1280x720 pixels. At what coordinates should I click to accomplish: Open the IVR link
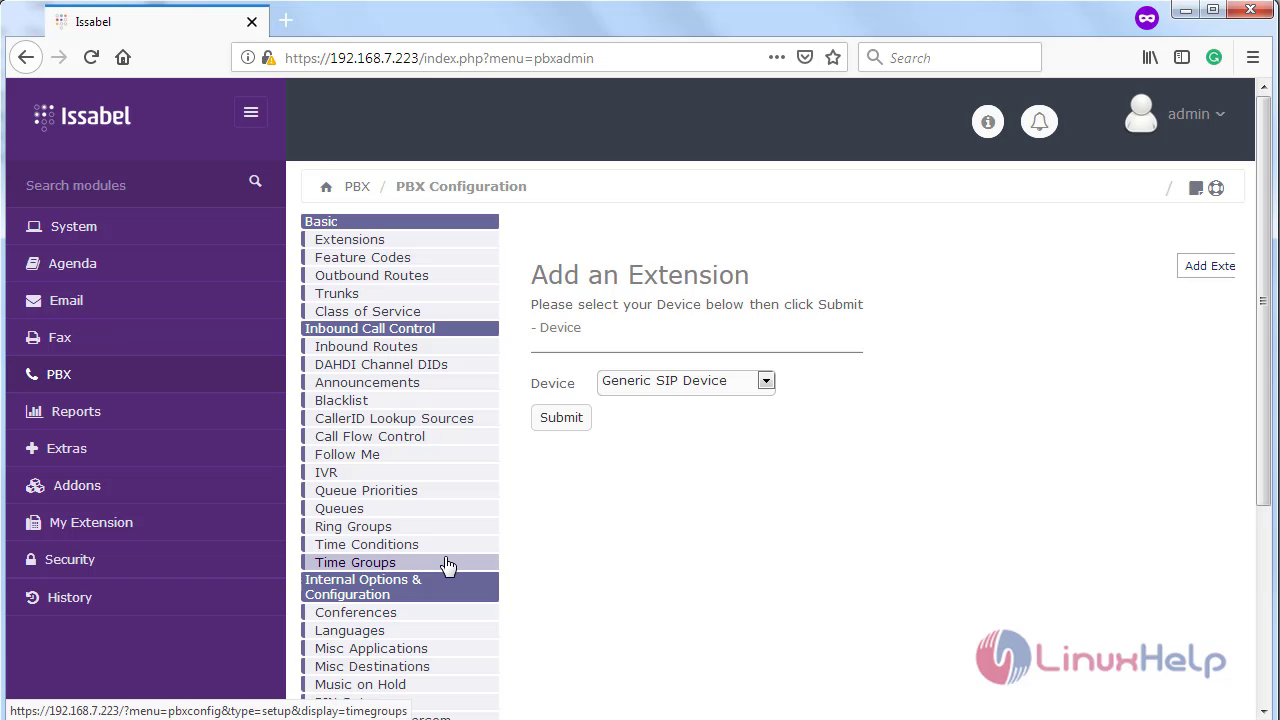[326, 472]
